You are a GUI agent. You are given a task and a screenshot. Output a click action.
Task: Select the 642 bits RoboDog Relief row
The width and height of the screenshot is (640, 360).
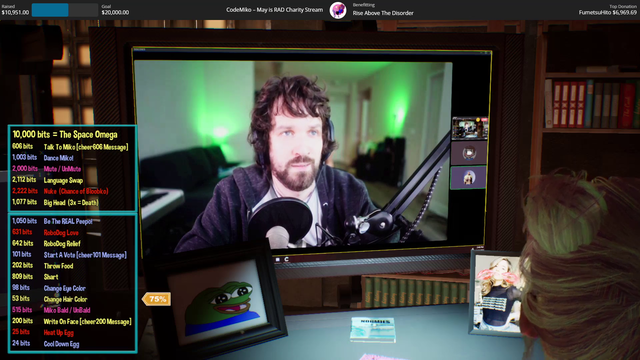click(x=46, y=243)
